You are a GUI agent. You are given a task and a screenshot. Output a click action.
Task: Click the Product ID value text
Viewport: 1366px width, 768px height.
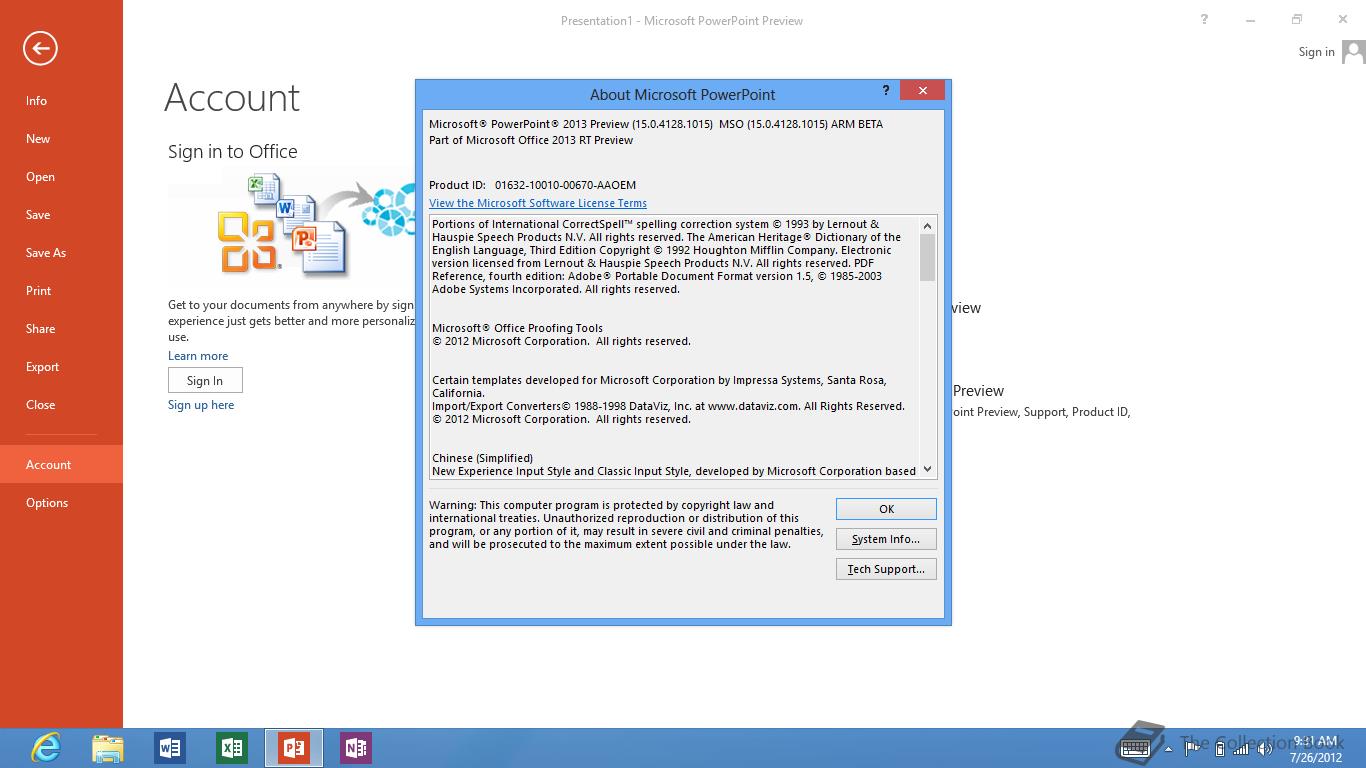pos(565,185)
